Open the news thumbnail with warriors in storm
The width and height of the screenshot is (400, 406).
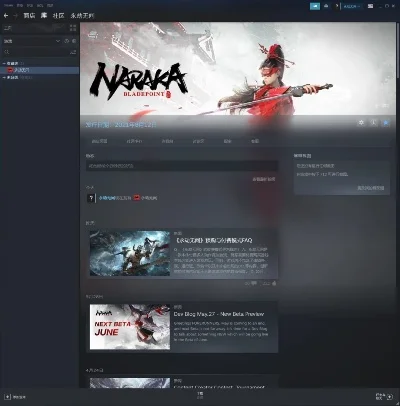pos(130,253)
